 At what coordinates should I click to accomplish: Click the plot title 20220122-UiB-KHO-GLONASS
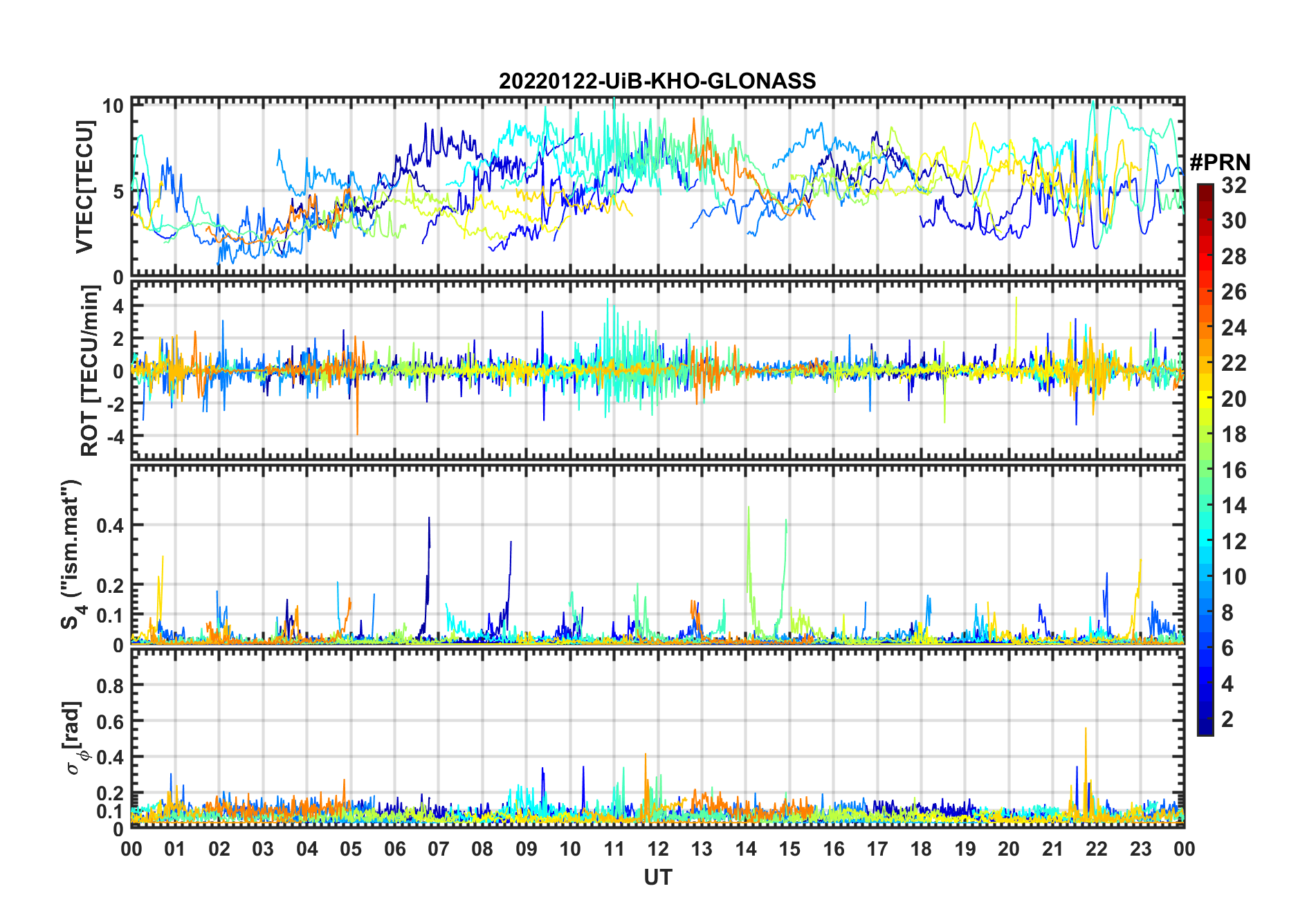[x=657, y=81]
